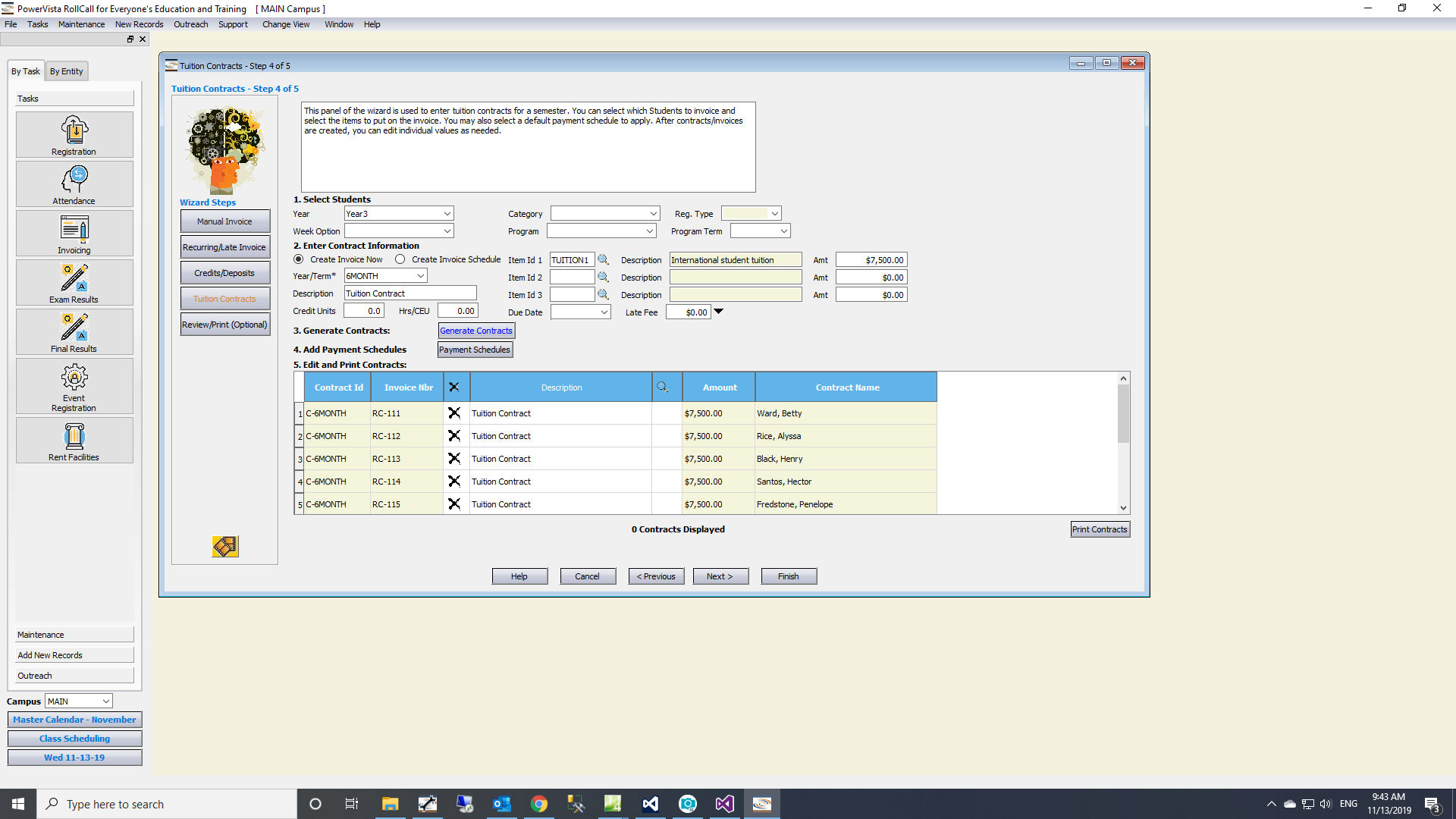Click the magnifier column header icon in grid
Screen dimensions: 1456x819
(663, 387)
